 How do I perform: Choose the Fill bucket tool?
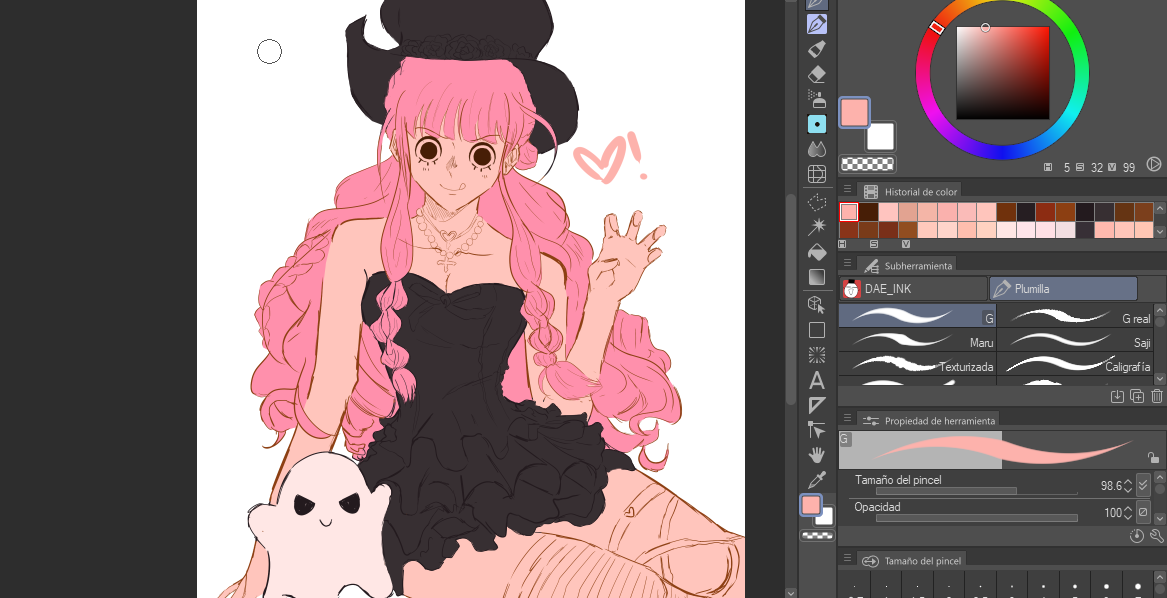tap(816, 252)
